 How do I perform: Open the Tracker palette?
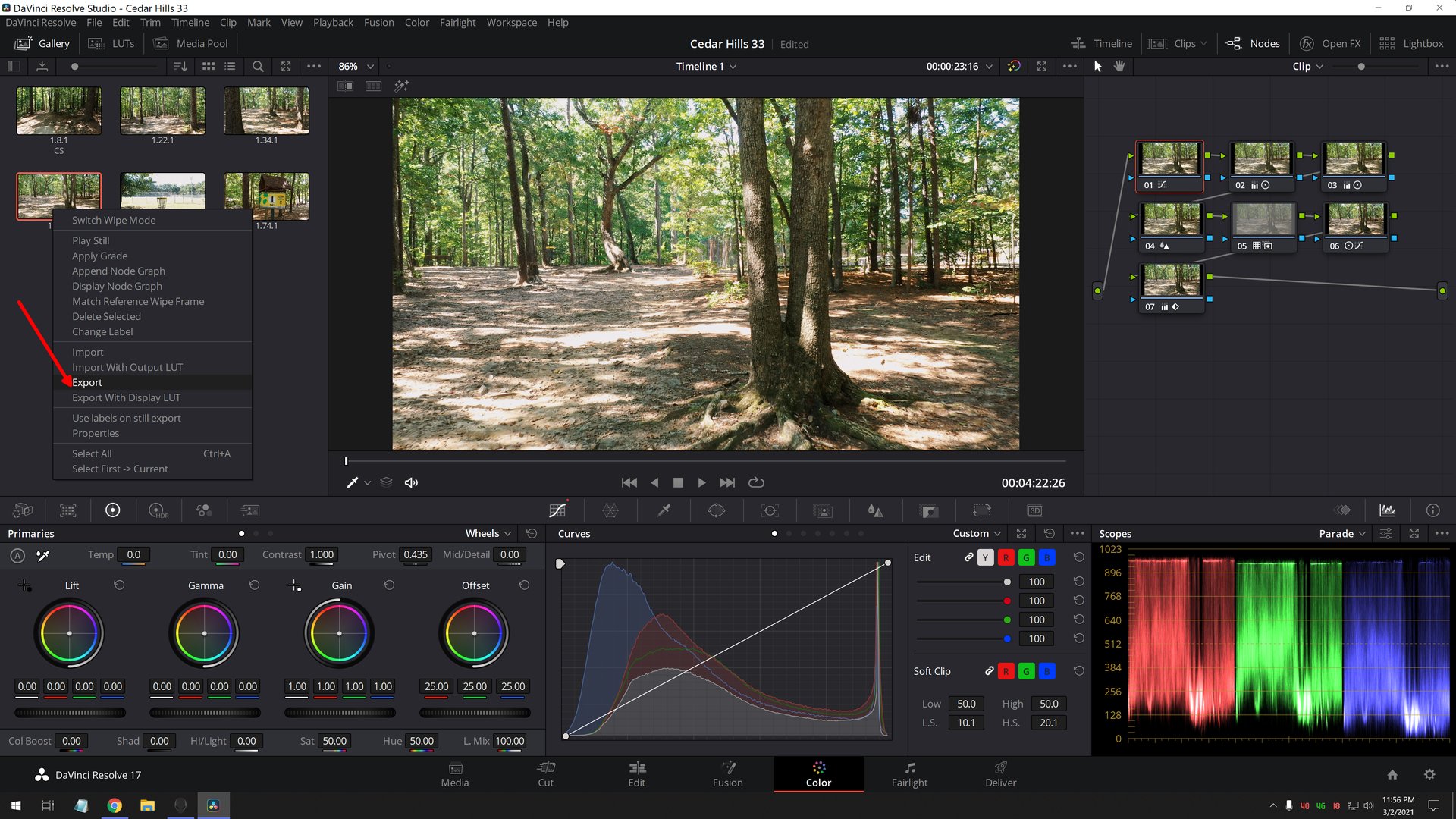[770, 510]
